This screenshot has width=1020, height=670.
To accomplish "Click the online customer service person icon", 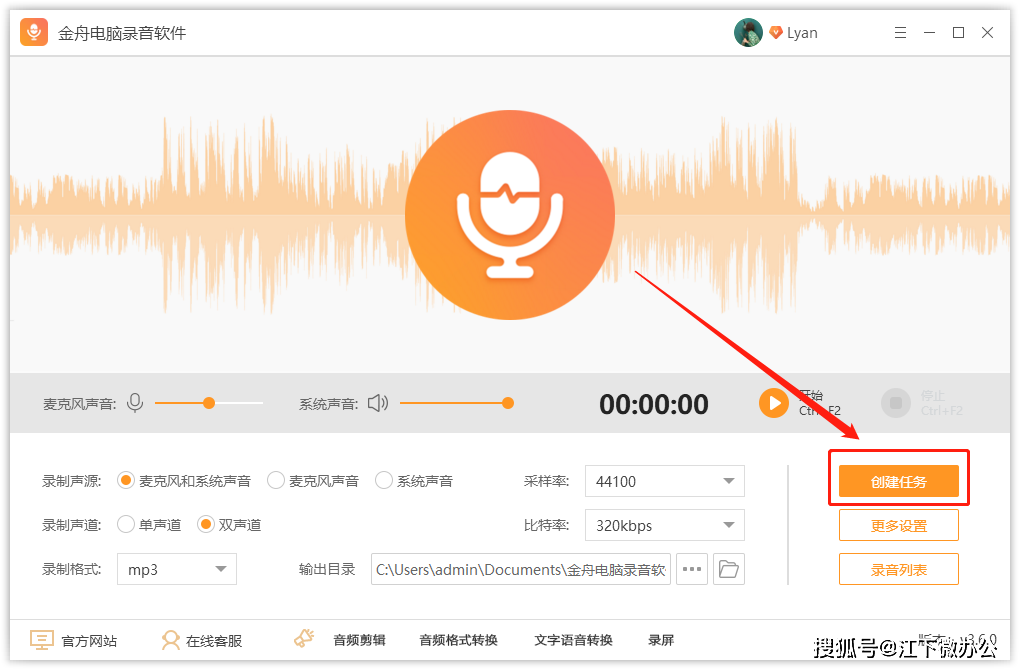I will [x=170, y=640].
